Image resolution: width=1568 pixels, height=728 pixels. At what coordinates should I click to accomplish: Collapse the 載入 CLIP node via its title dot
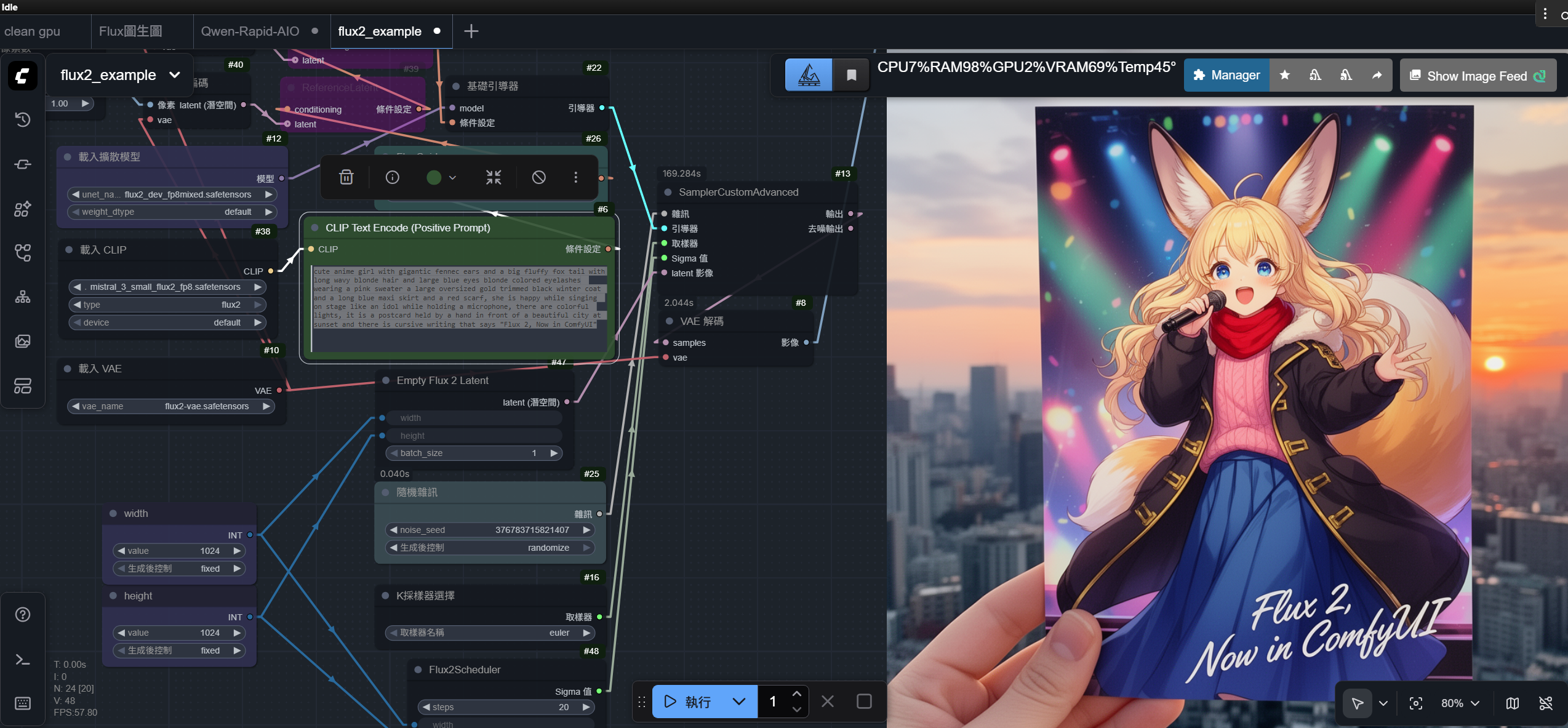[x=69, y=250]
